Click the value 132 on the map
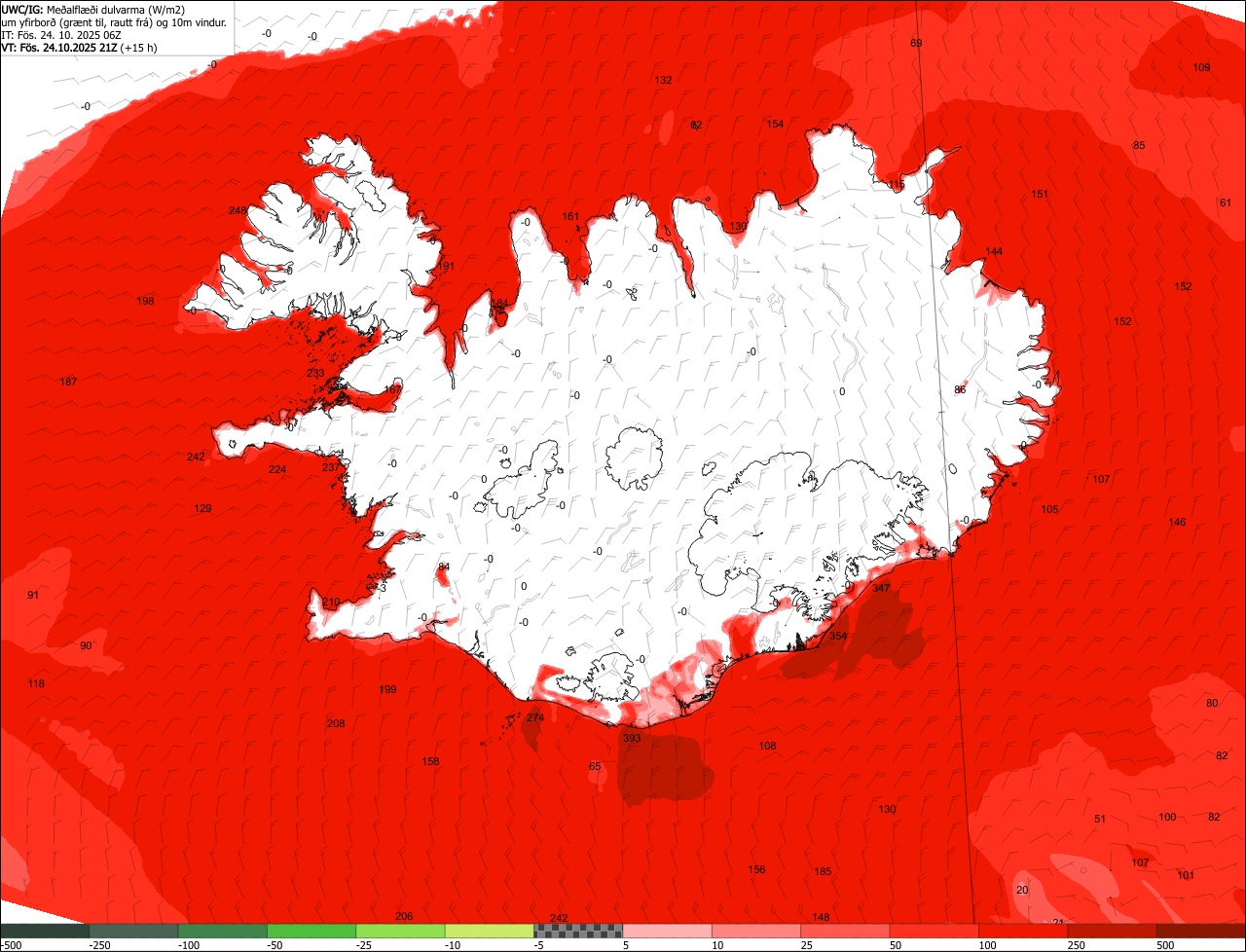Viewport: 1246px width, 952px height. tap(663, 80)
